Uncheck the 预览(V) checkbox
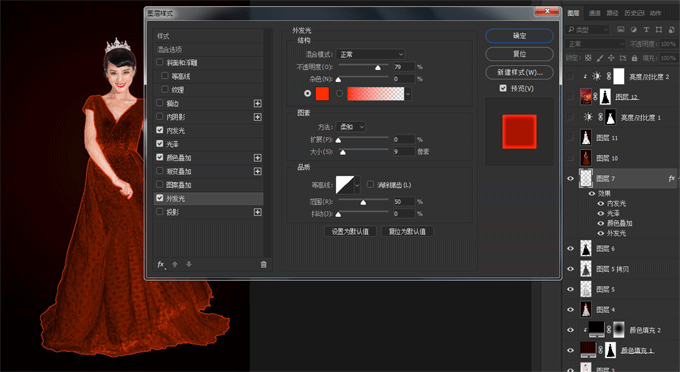Screen dimensions: 680x372 (x=503, y=88)
